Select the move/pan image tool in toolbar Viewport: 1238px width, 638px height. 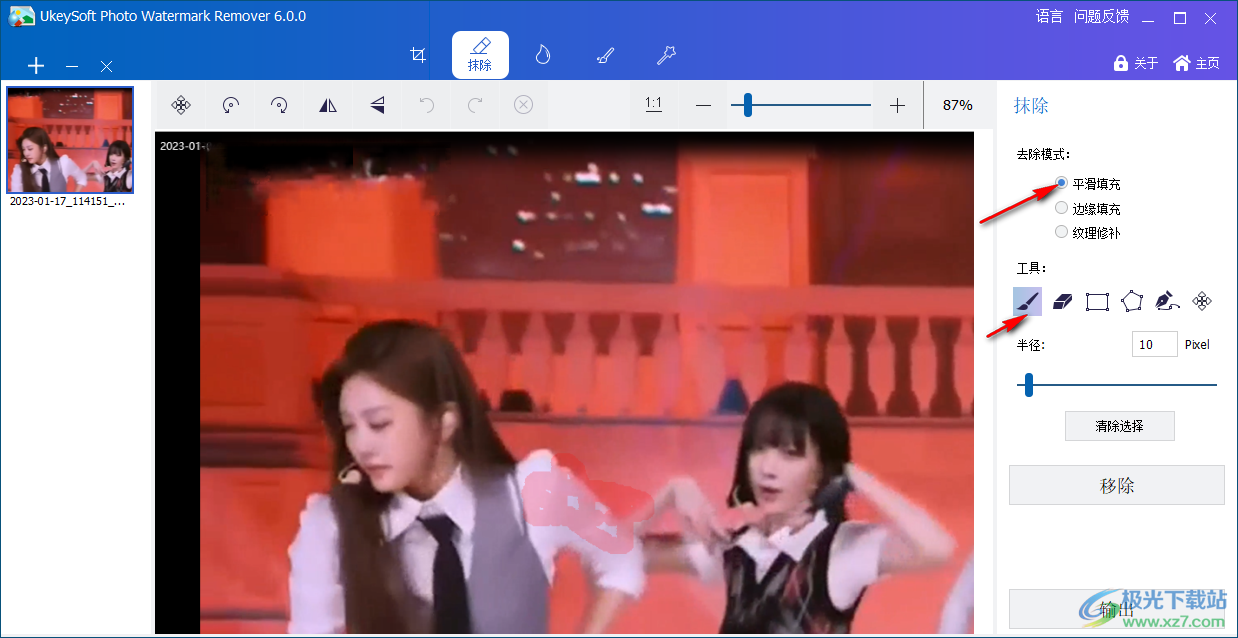point(181,104)
